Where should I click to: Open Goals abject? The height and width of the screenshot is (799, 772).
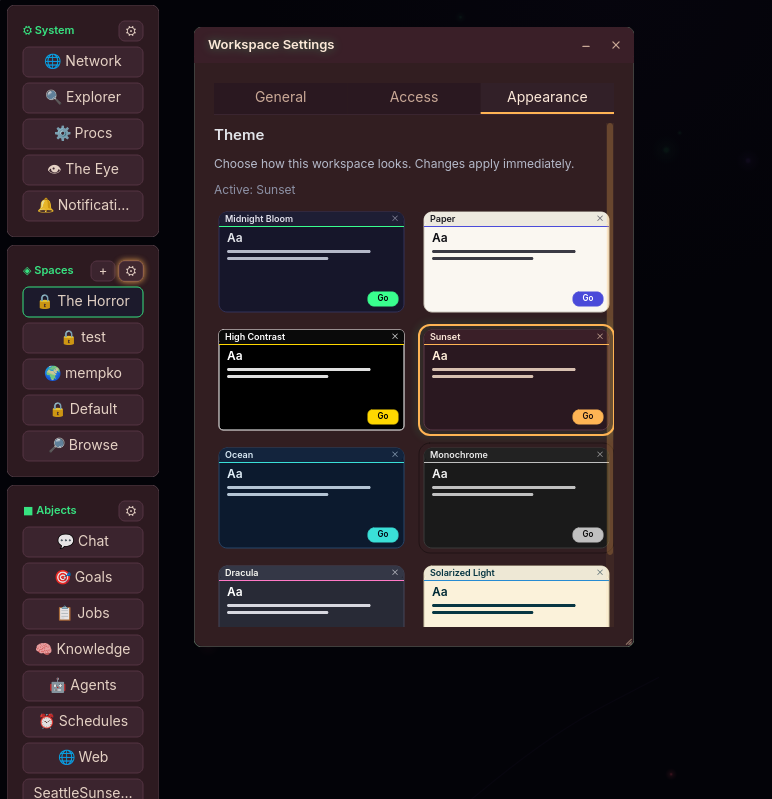pos(83,578)
